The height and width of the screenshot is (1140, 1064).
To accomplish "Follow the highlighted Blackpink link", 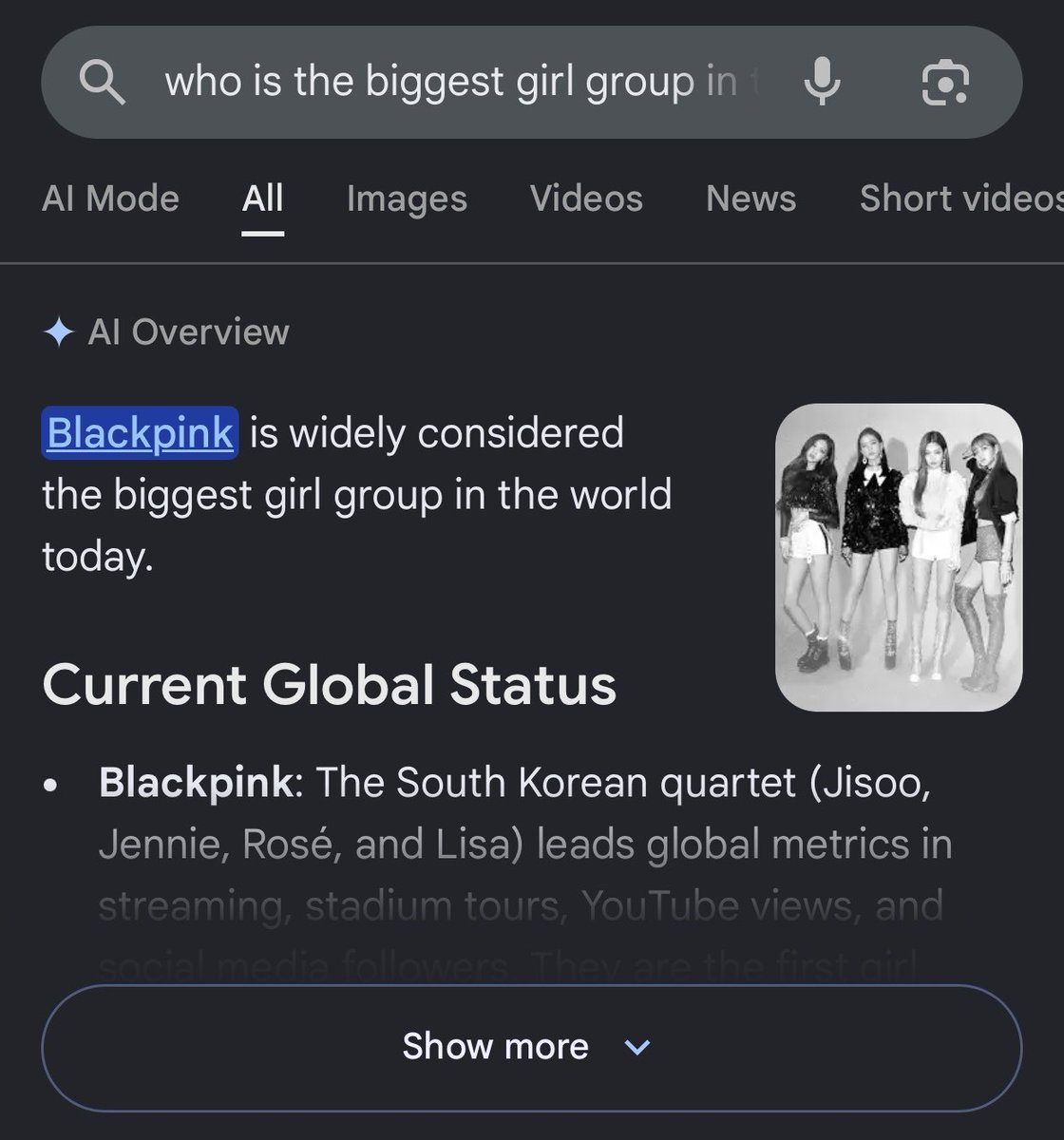I will [141, 433].
